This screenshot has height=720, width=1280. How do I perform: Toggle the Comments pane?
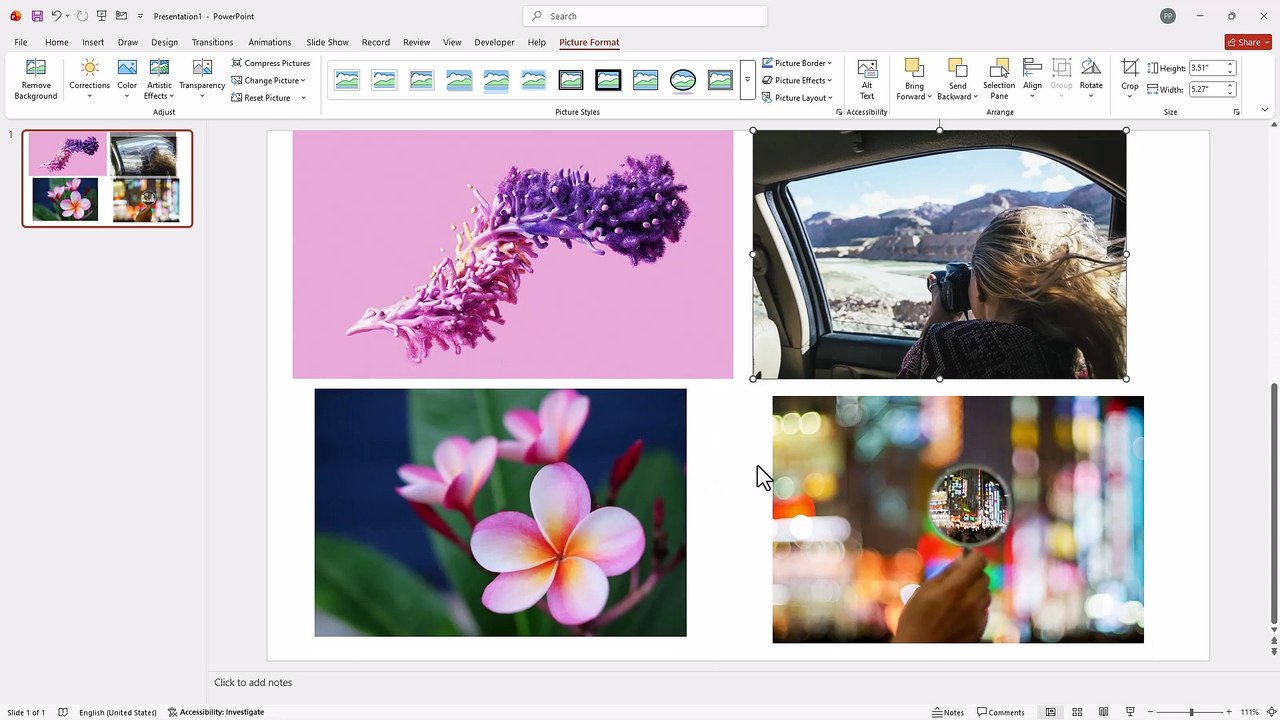click(1001, 712)
